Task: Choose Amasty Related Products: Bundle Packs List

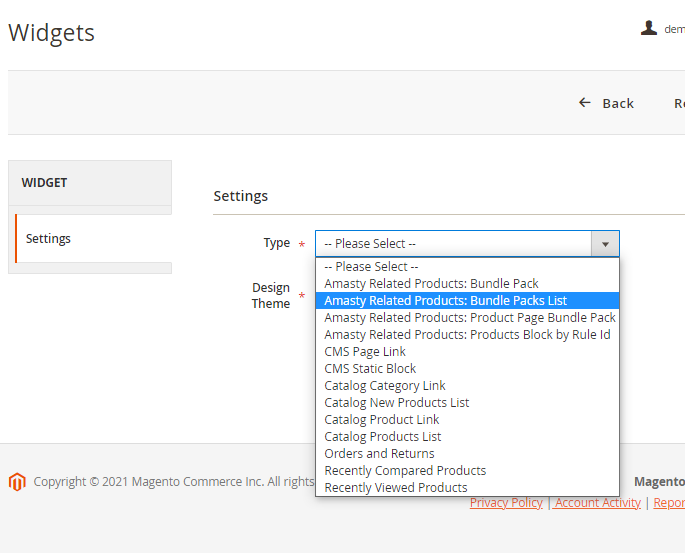Action: 467,301
